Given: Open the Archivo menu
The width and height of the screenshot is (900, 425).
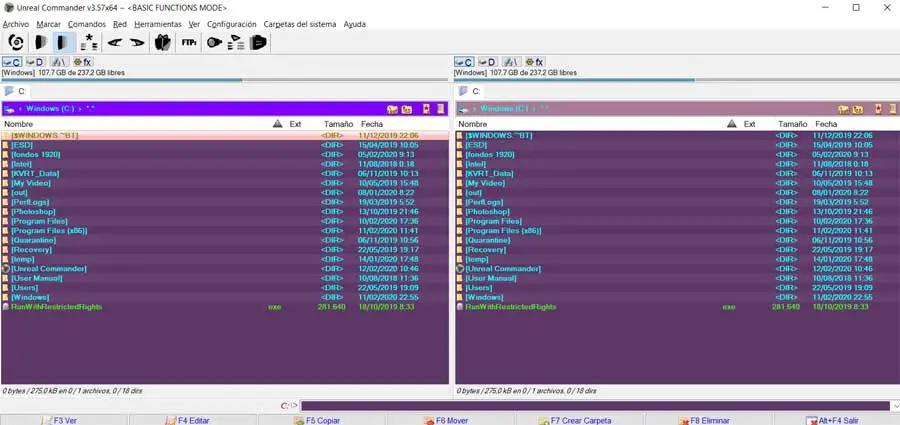Looking at the screenshot, I should (15, 24).
